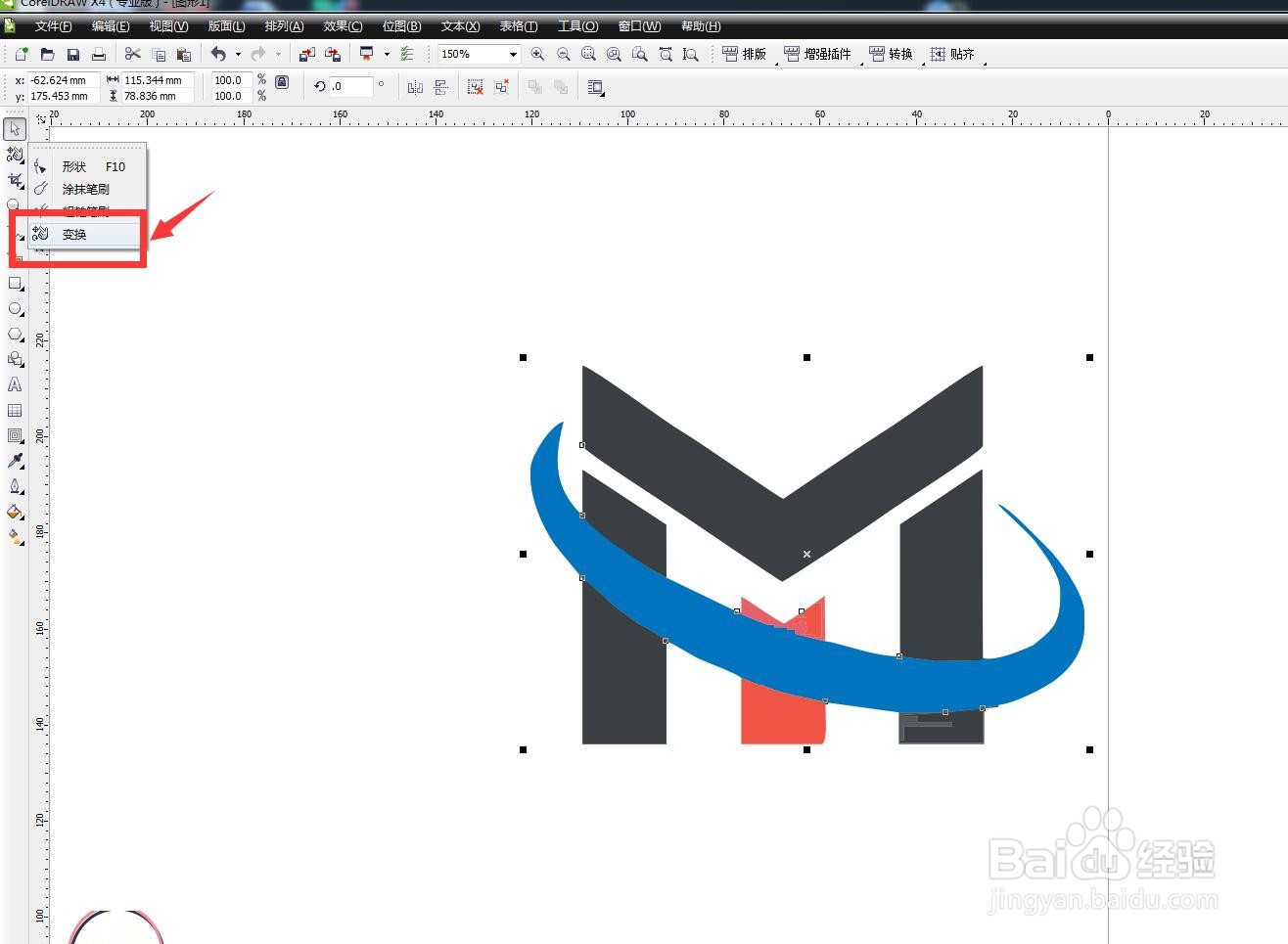Click the Zoom to Page Height icon
The height and width of the screenshot is (944, 1288).
(691, 54)
